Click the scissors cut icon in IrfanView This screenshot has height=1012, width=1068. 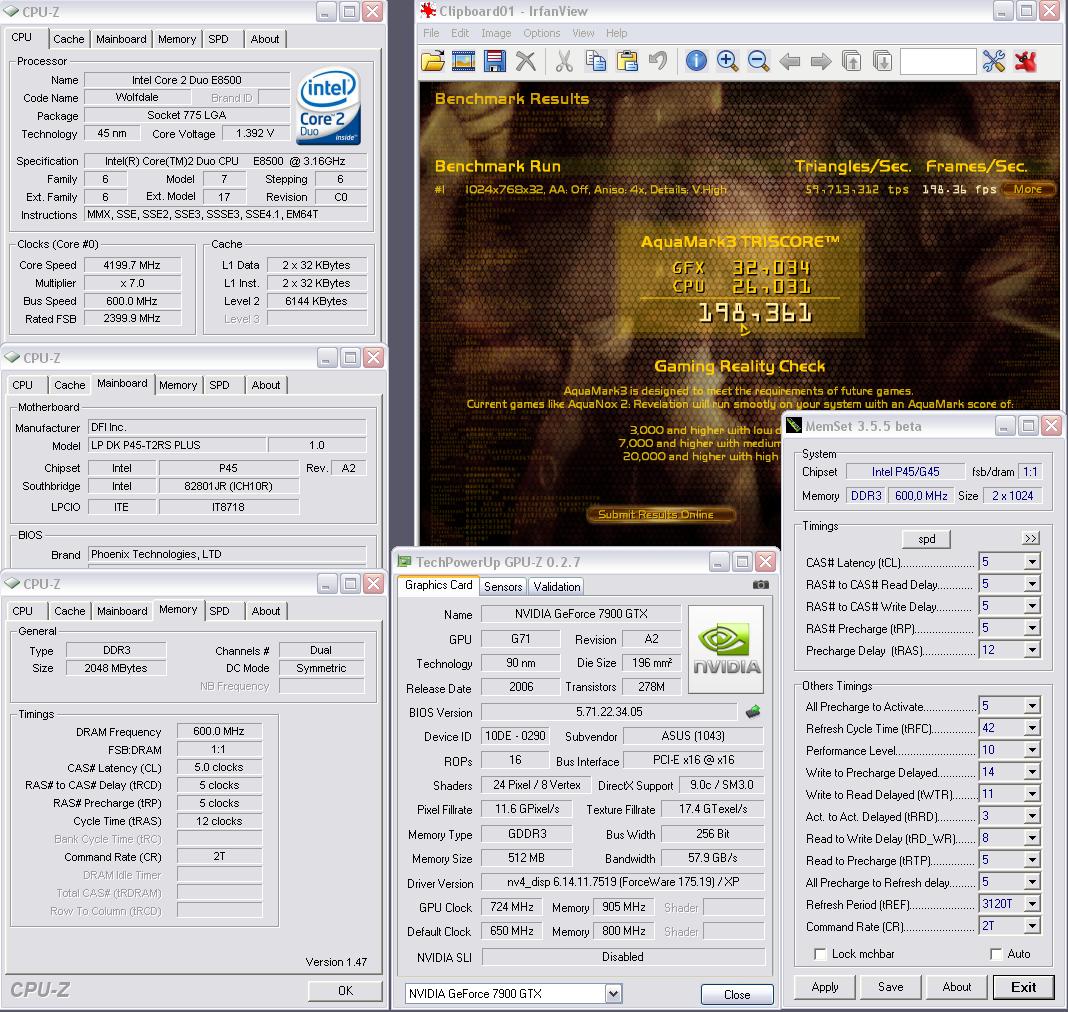coord(564,61)
